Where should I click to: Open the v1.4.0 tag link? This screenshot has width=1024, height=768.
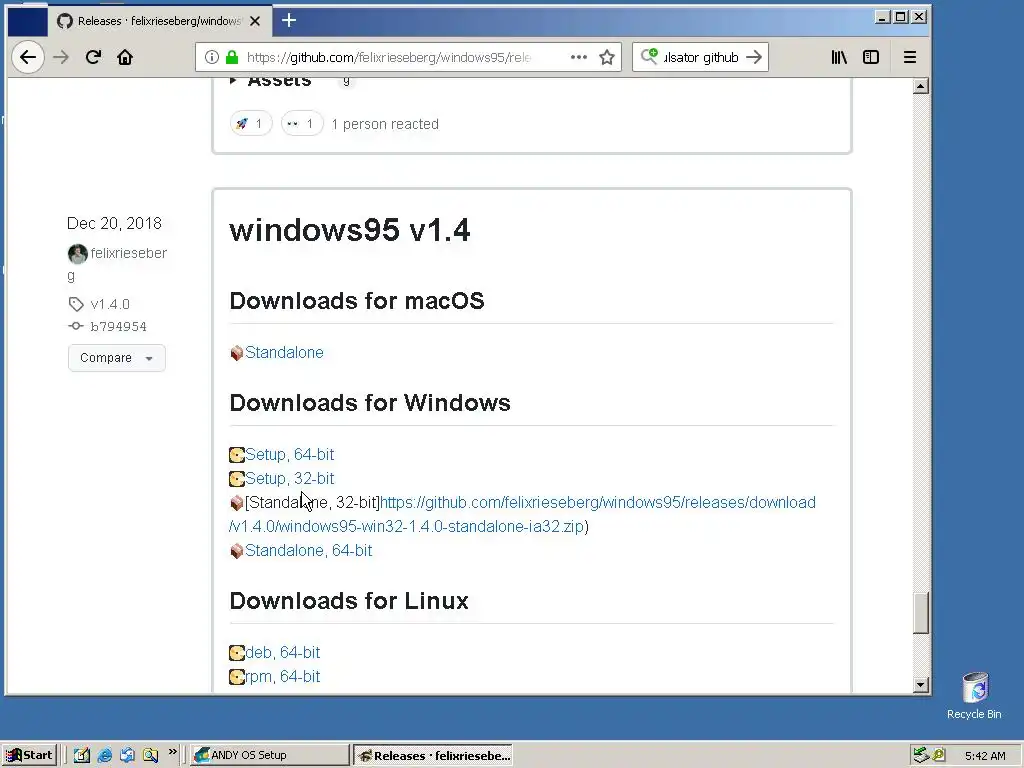[110, 304]
